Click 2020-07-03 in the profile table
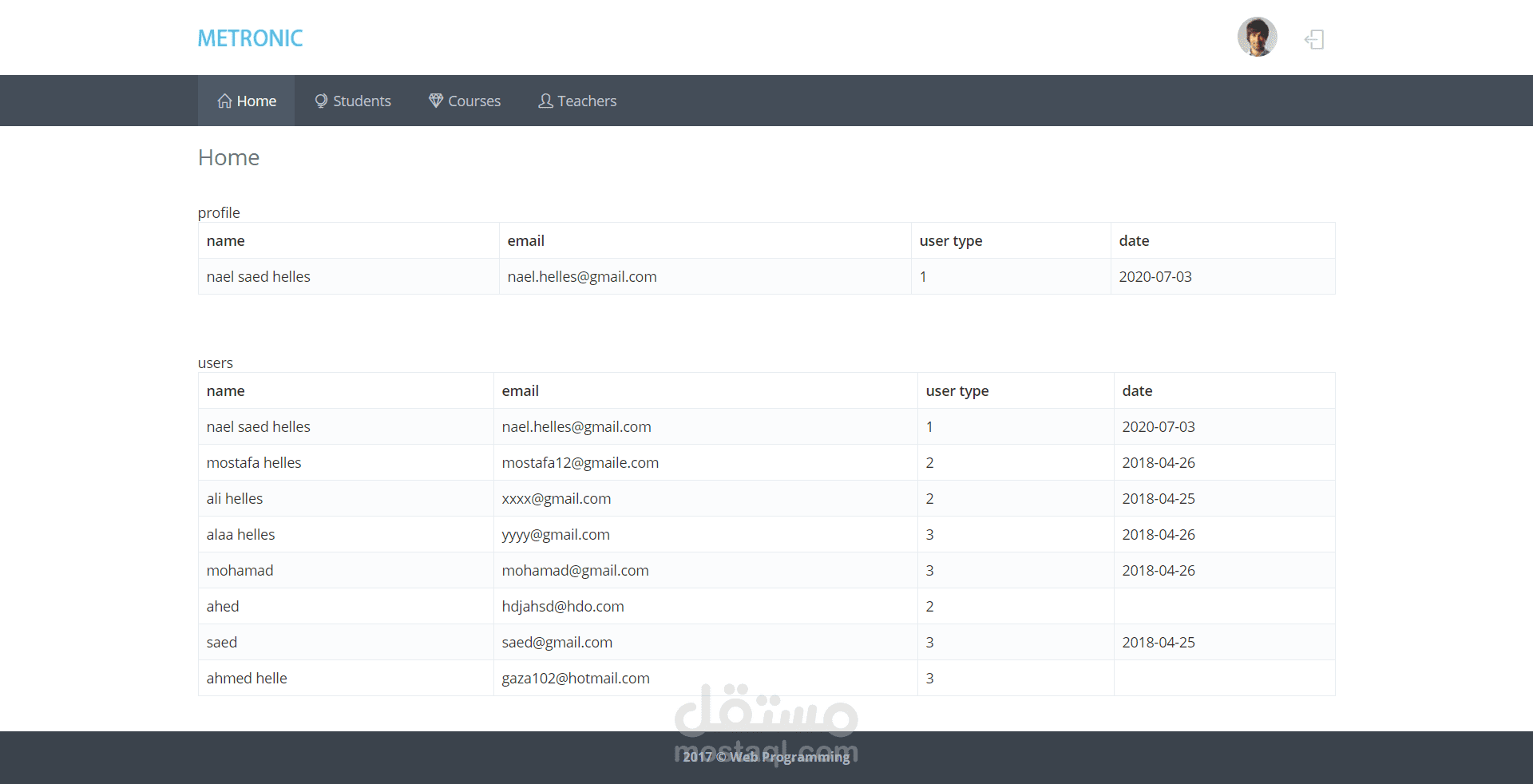Image resolution: width=1533 pixels, height=784 pixels. click(1155, 277)
